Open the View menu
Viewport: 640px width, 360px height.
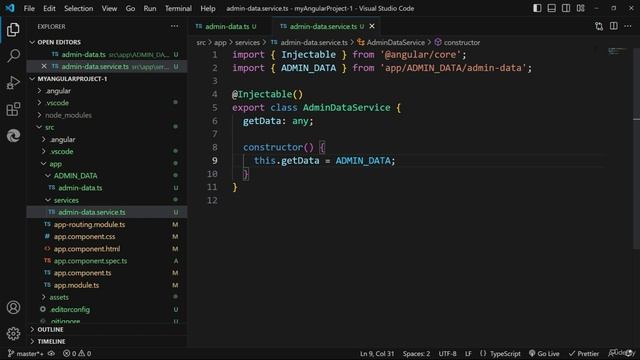click(x=109, y=8)
